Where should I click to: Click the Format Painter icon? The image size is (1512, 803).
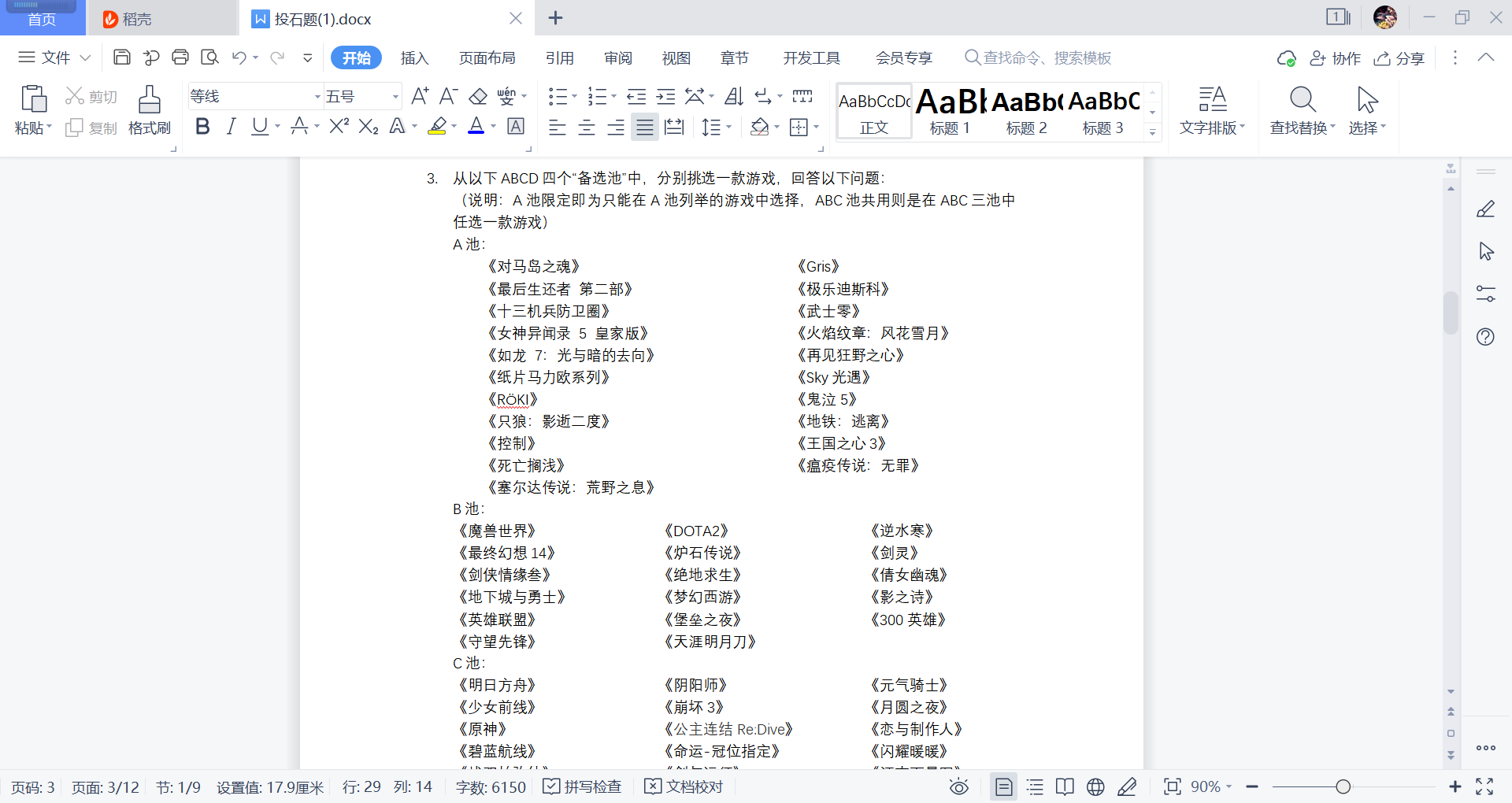[149, 101]
